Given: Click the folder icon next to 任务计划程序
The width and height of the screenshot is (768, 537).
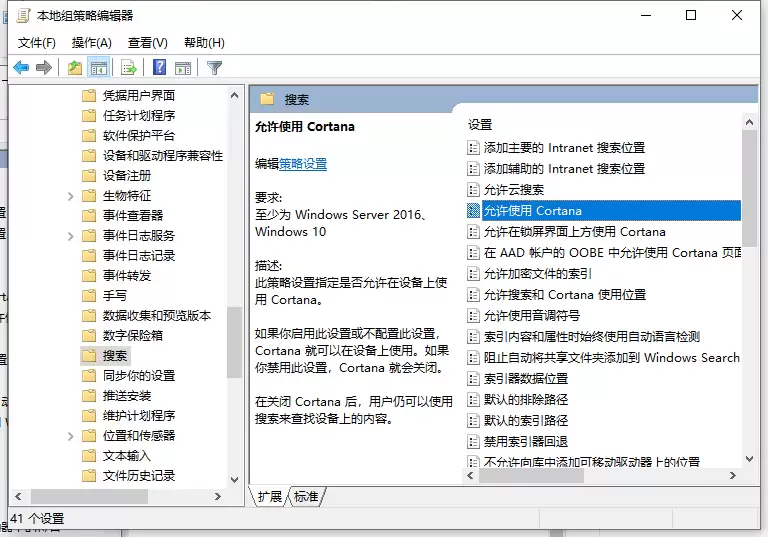Looking at the screenshot, I should pos(89,115).
